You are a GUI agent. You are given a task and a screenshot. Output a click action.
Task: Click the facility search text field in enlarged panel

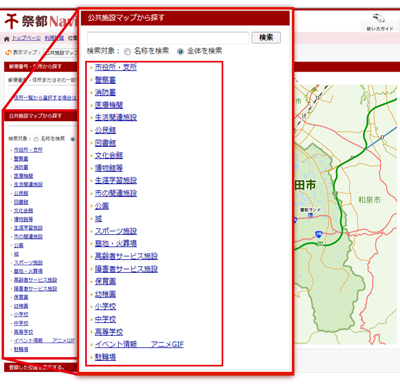pos(168,38)
